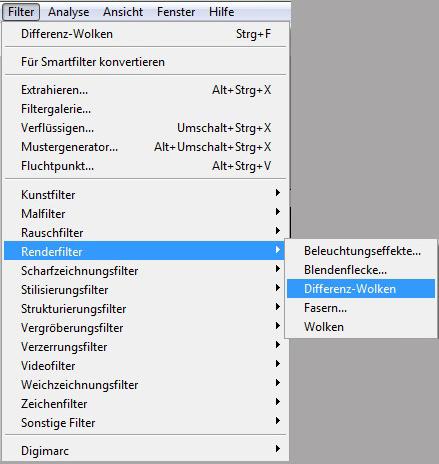Open the Filter menu
The height and width of the screenshot is (464, 439).
click(x=21, y=12)
